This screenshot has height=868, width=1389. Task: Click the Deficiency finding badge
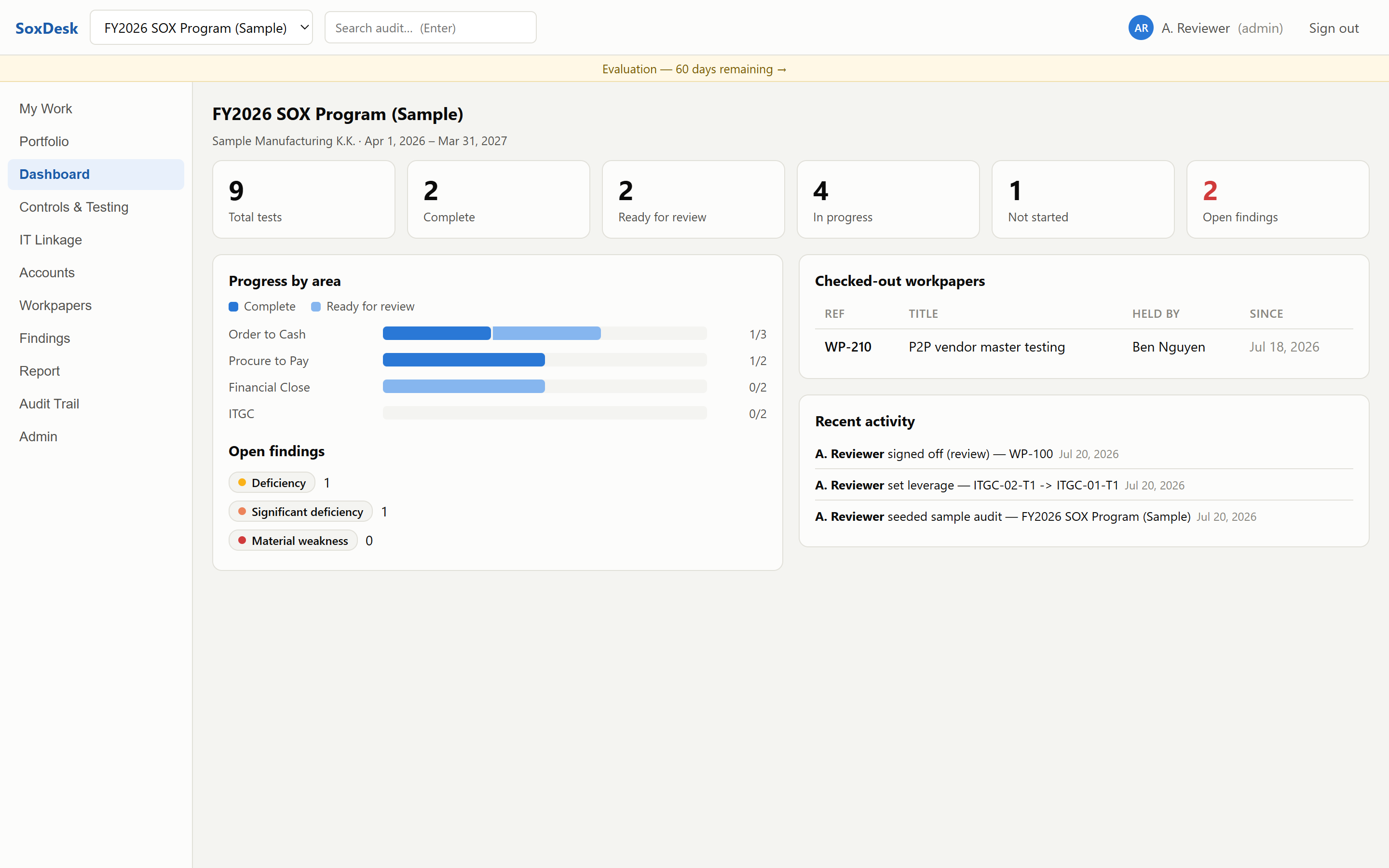(x=272, y=483)
